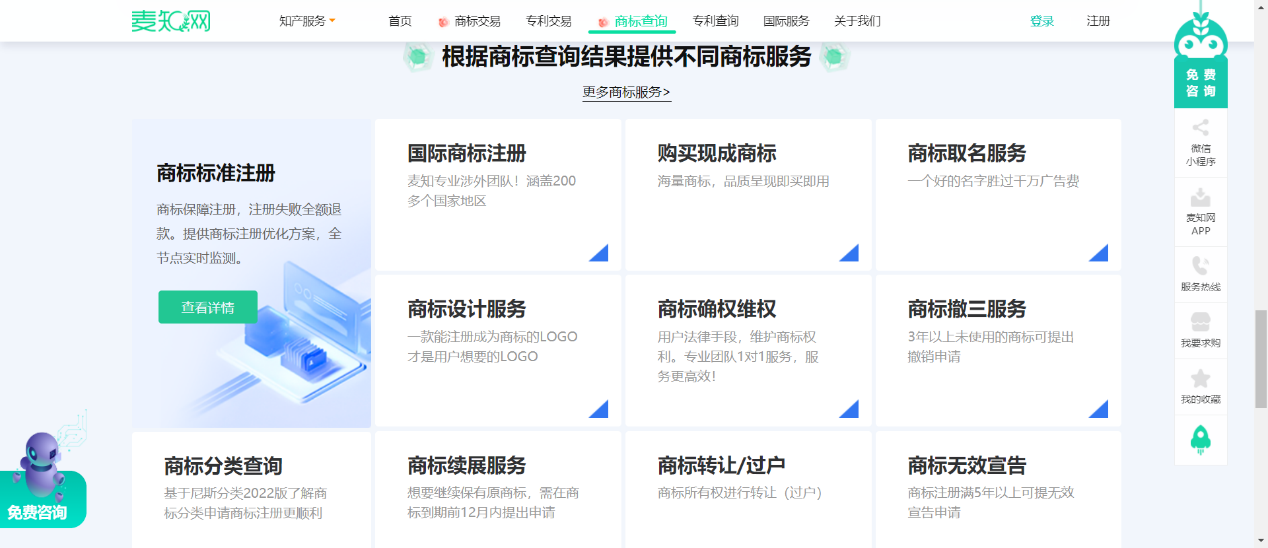
Task: Click blue corner triangle on 商标确权维权 card
Action: pos(851,410)
